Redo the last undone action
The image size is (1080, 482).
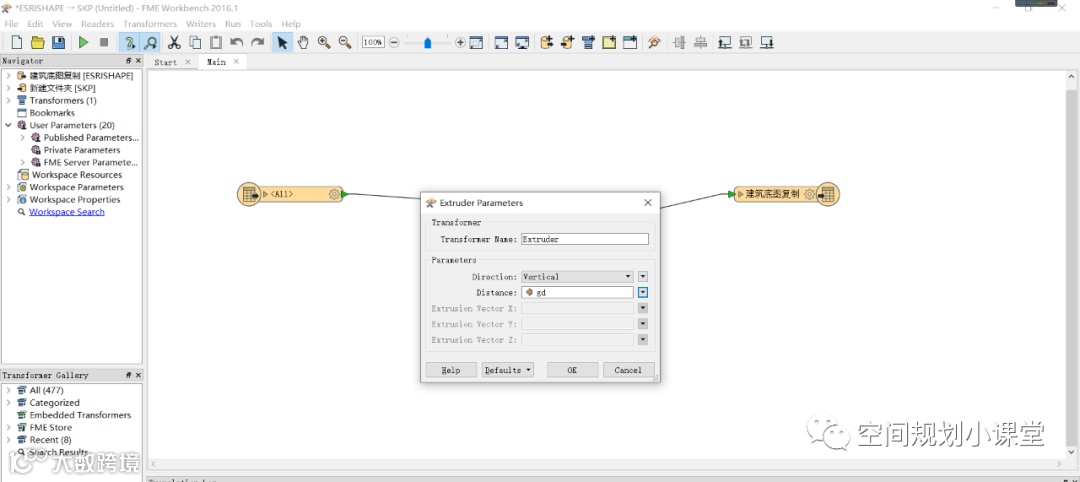pos(258,43)
